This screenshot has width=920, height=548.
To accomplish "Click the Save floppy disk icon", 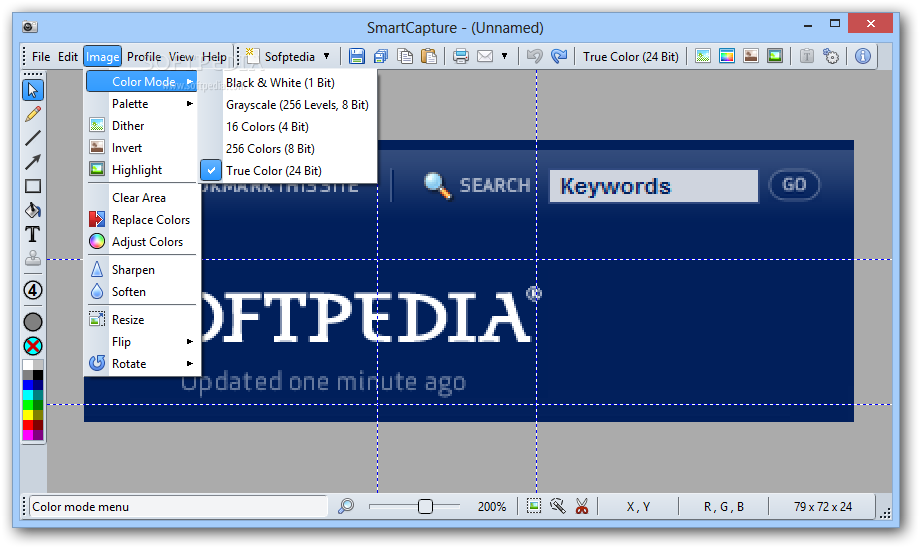I will click(356, 56).
